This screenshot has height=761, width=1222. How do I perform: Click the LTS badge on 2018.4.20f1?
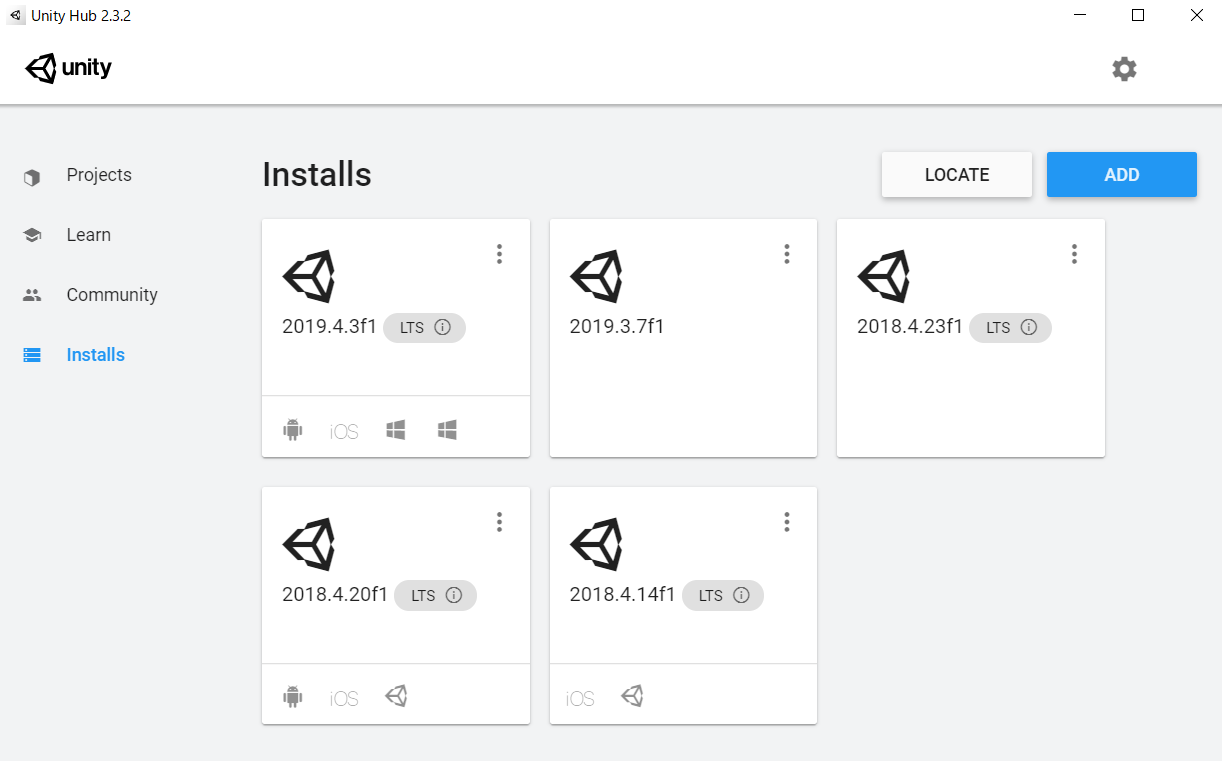[424, 595]
